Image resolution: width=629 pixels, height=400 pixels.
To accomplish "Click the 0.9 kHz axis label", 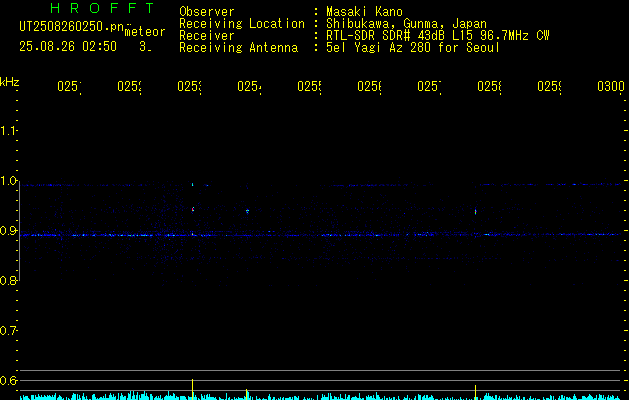I will pos(8,230).
